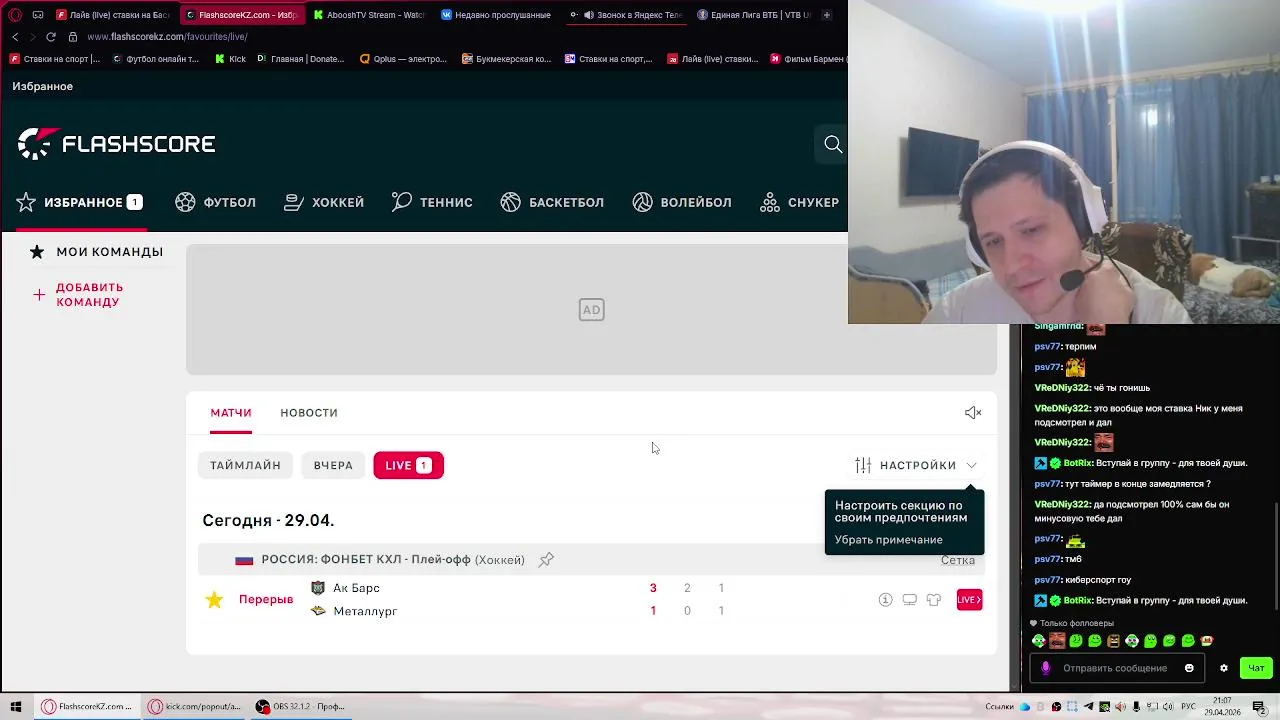This screenshot has width=1280, height=720.
Task: Switch to FlashscoreKZ taskbar window
Action: (86, 707)
